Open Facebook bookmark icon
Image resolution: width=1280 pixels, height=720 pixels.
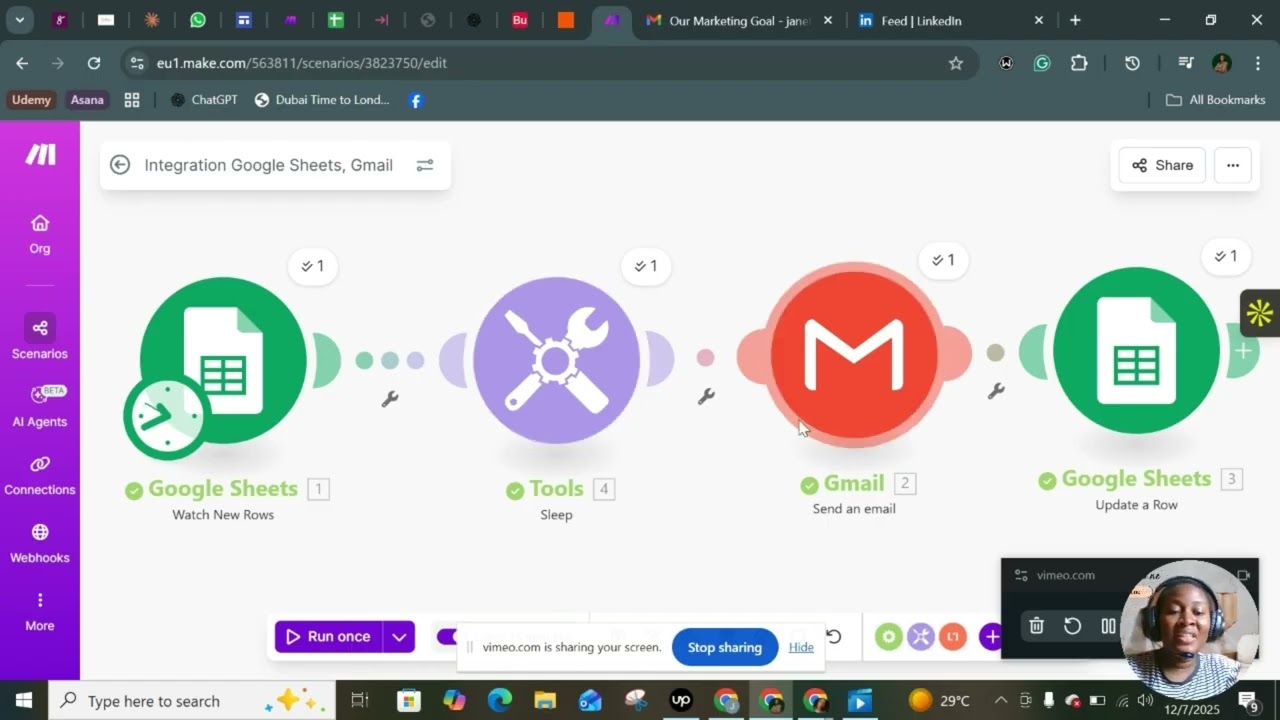[416, 100]
